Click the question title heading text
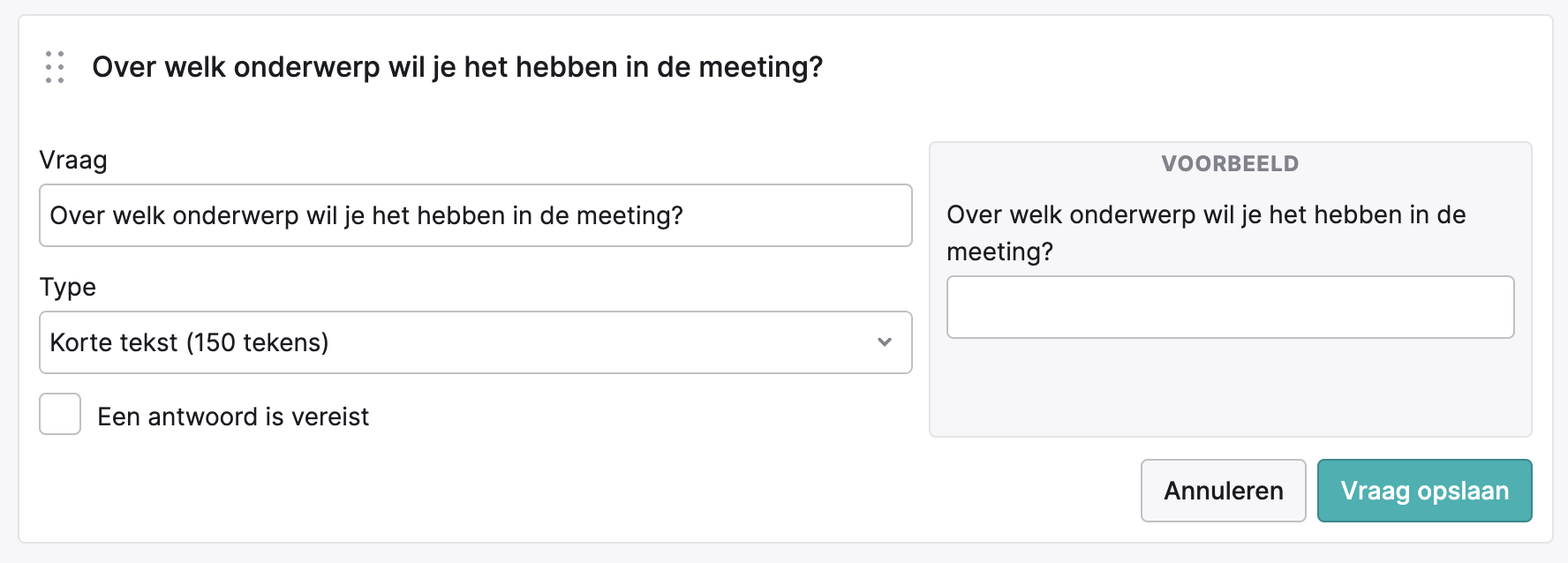Image resolution: width=1568 pixels, height=563 pixels. point(457,67)
